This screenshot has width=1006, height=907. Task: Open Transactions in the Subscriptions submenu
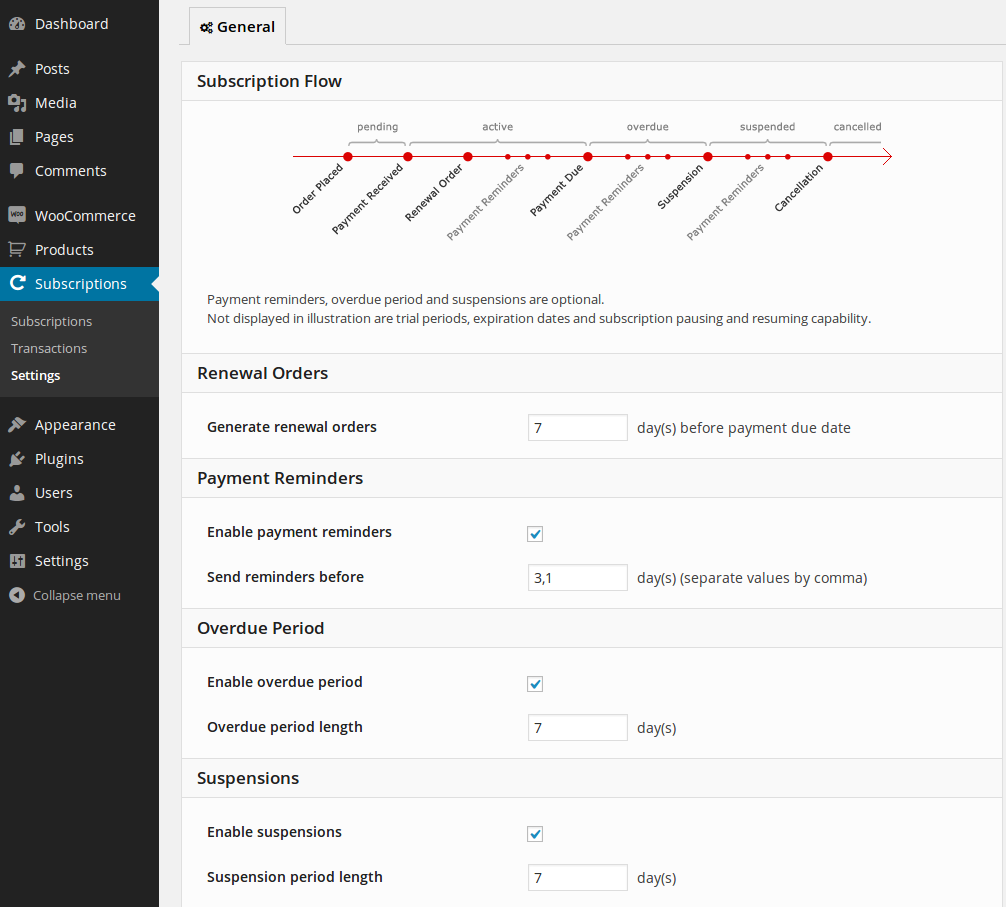[x=49, y=348]
